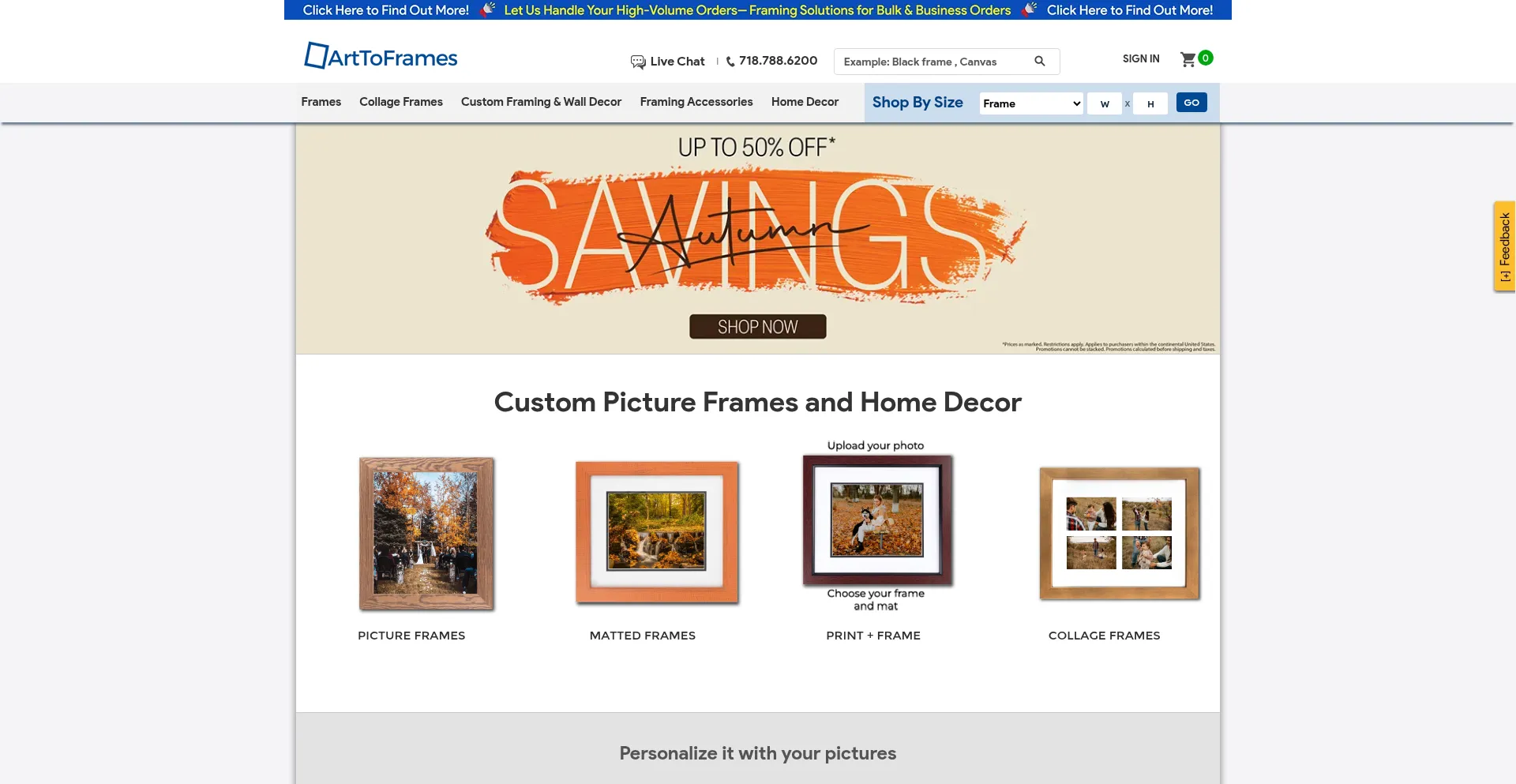This screenshot has height=784, width=1516.
Task: Open the Home Decor menu
Action: pyautogui.click(x=805, y=102)
